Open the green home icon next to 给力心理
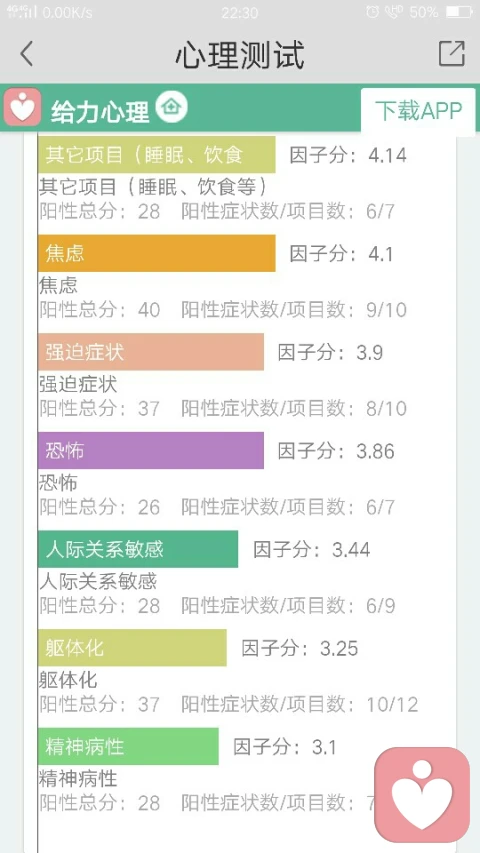 pos(171,105)
